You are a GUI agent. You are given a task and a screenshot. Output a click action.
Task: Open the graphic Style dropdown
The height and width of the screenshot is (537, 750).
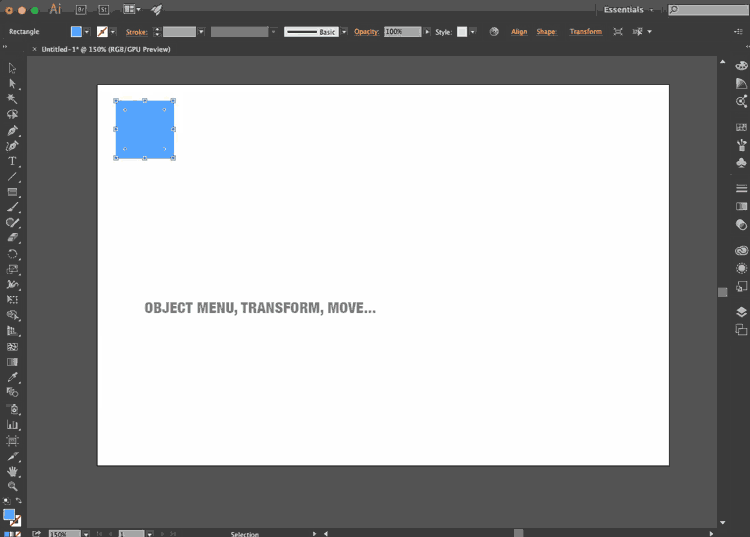(x=473, y=32)
